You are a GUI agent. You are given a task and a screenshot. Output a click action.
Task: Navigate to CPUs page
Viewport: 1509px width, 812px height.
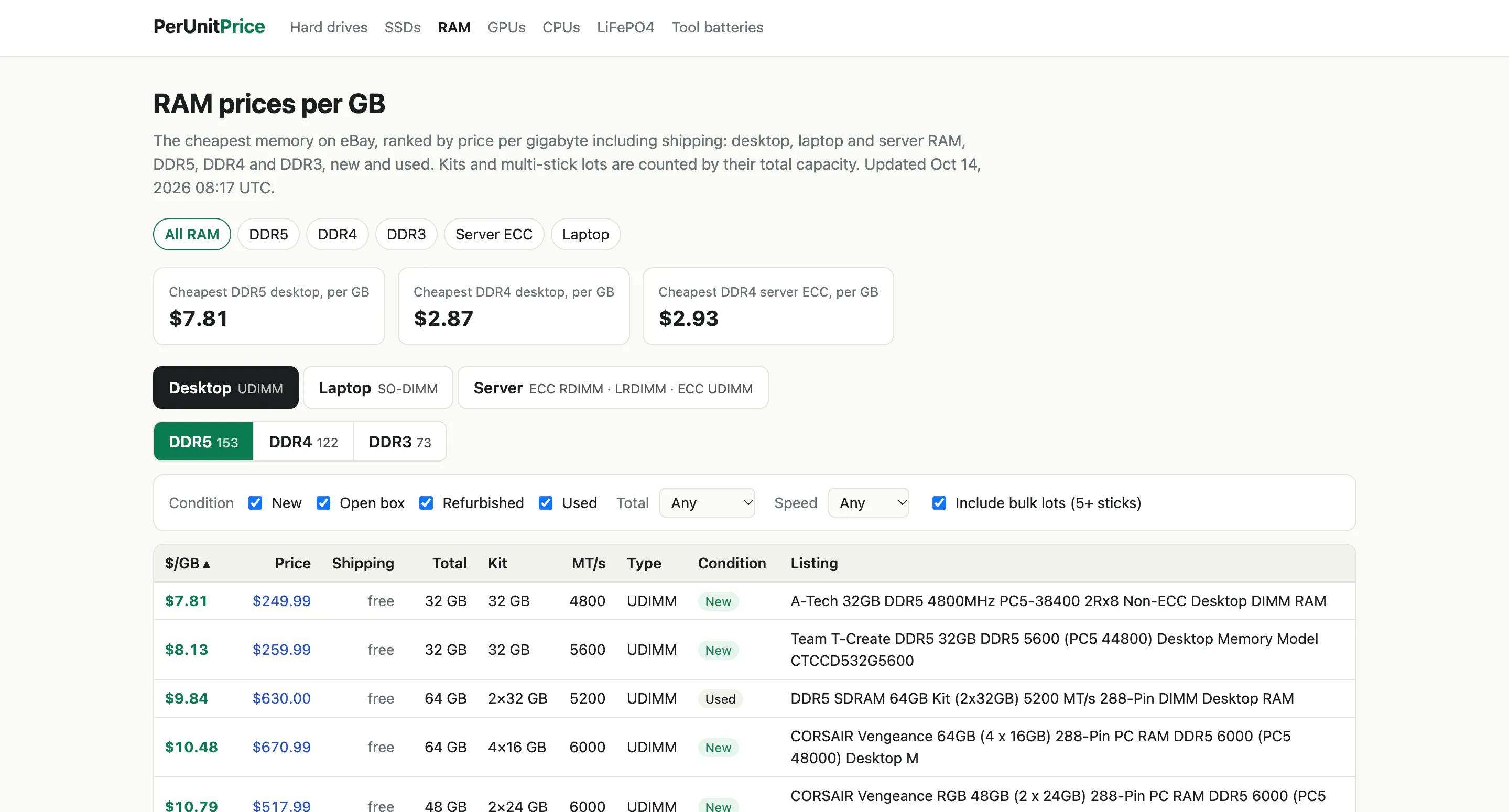(561, 28)
